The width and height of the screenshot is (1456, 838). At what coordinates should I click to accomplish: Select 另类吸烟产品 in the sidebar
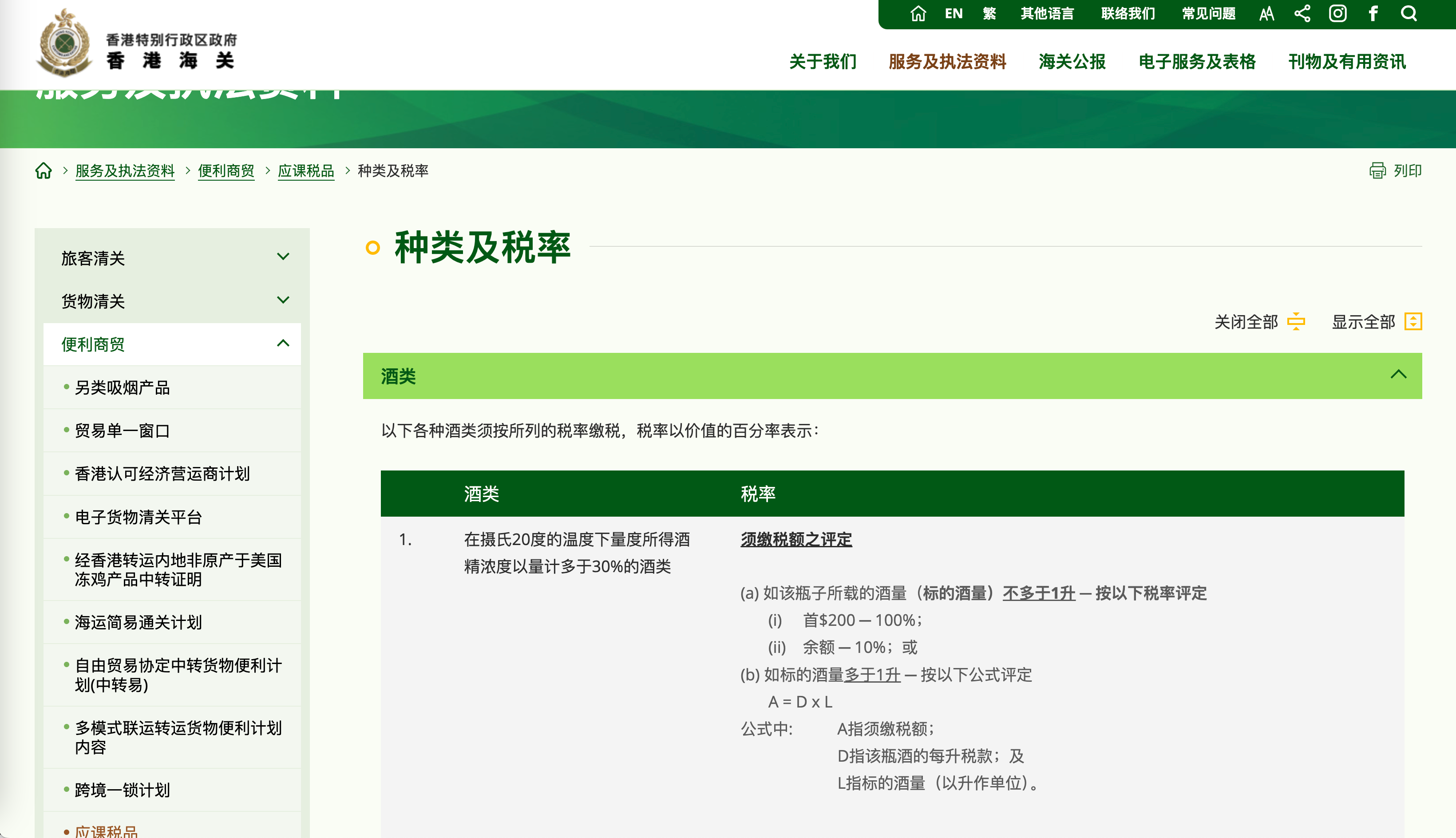122,387
